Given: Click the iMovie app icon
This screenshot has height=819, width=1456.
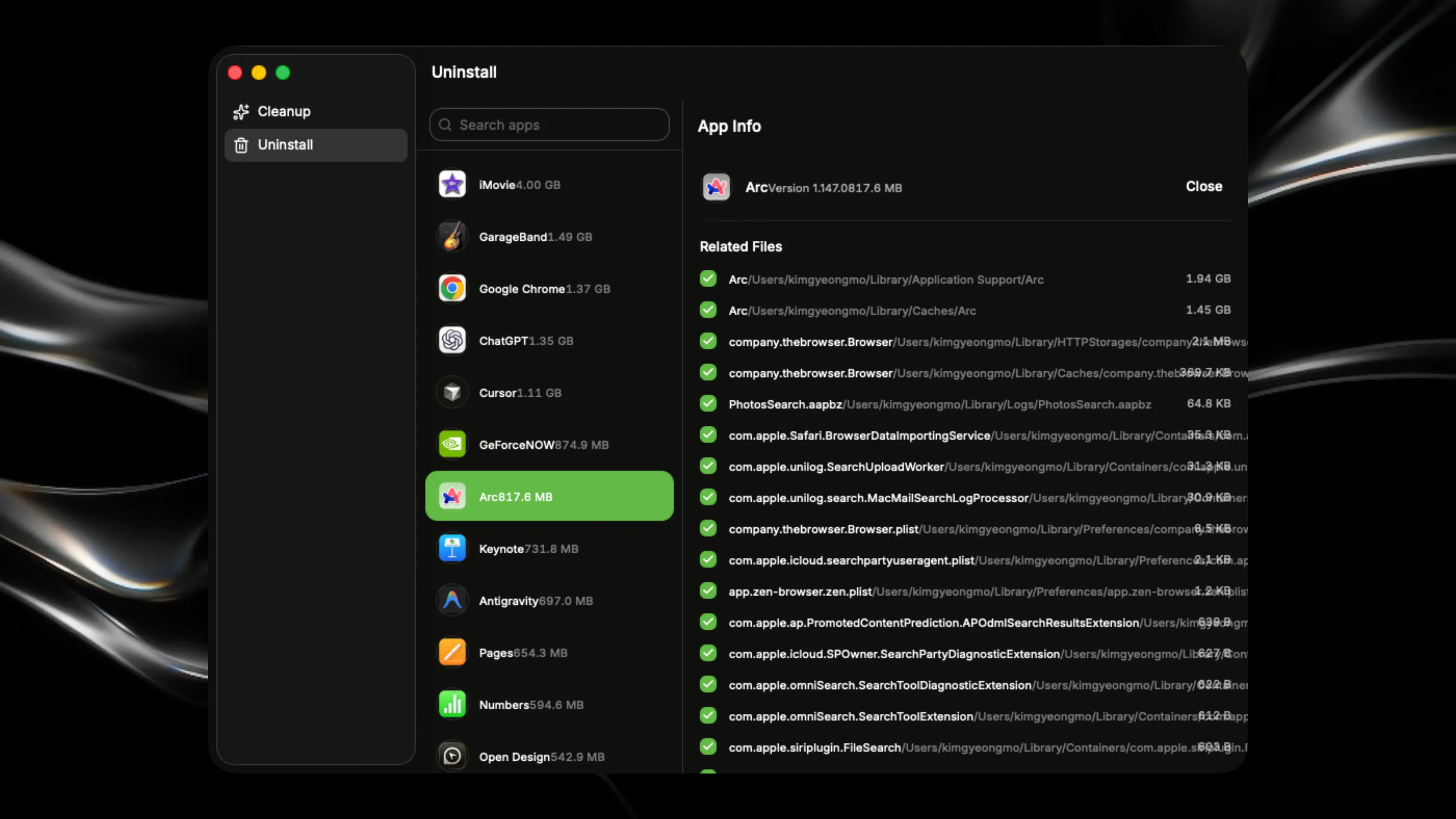Looking at the screenshot, I should coord(452,184).
